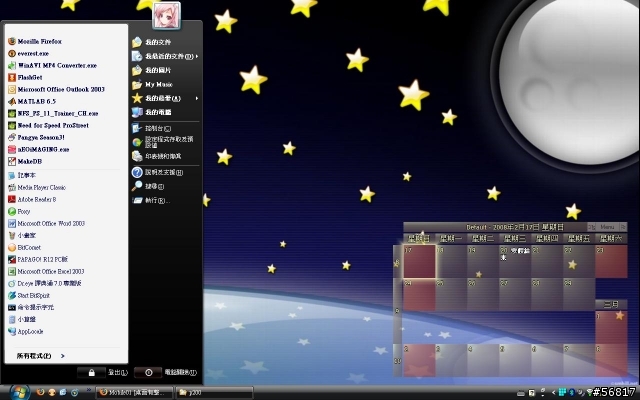Open the My Music folder
This screenshot has width=640, height=400.
pyautogui.click(x=153, y=84)
